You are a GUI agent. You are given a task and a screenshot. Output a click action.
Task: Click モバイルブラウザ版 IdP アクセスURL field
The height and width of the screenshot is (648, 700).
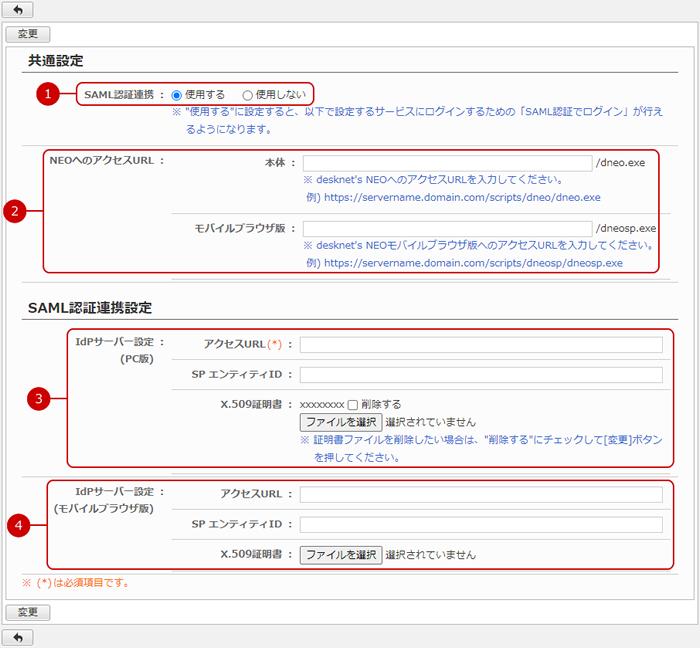coord(480,494)
